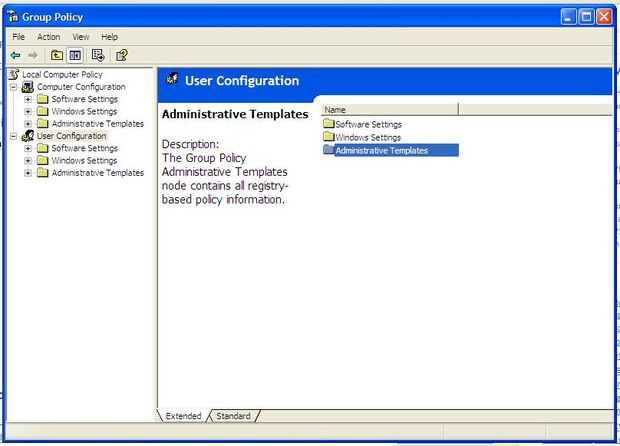The image size is (620, 446).
Task: Expand Windows Settings under User Configuration
Action: click(28, 161)
